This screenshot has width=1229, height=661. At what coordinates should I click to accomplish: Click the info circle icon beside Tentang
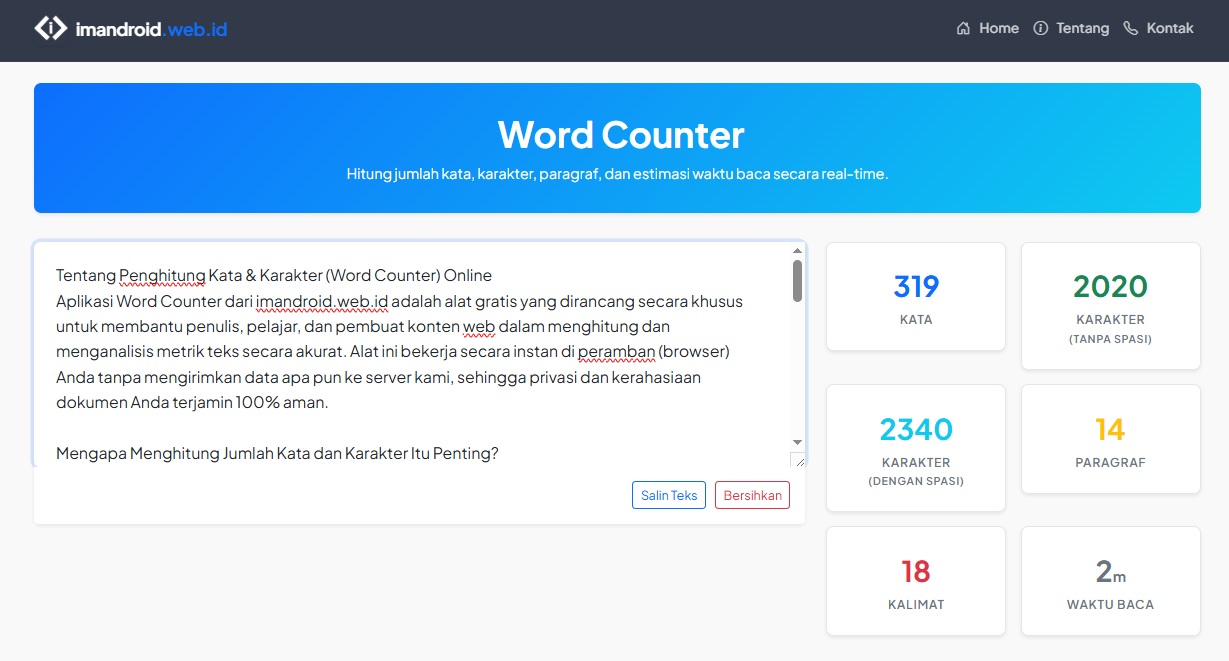[x=1040, y=28]
